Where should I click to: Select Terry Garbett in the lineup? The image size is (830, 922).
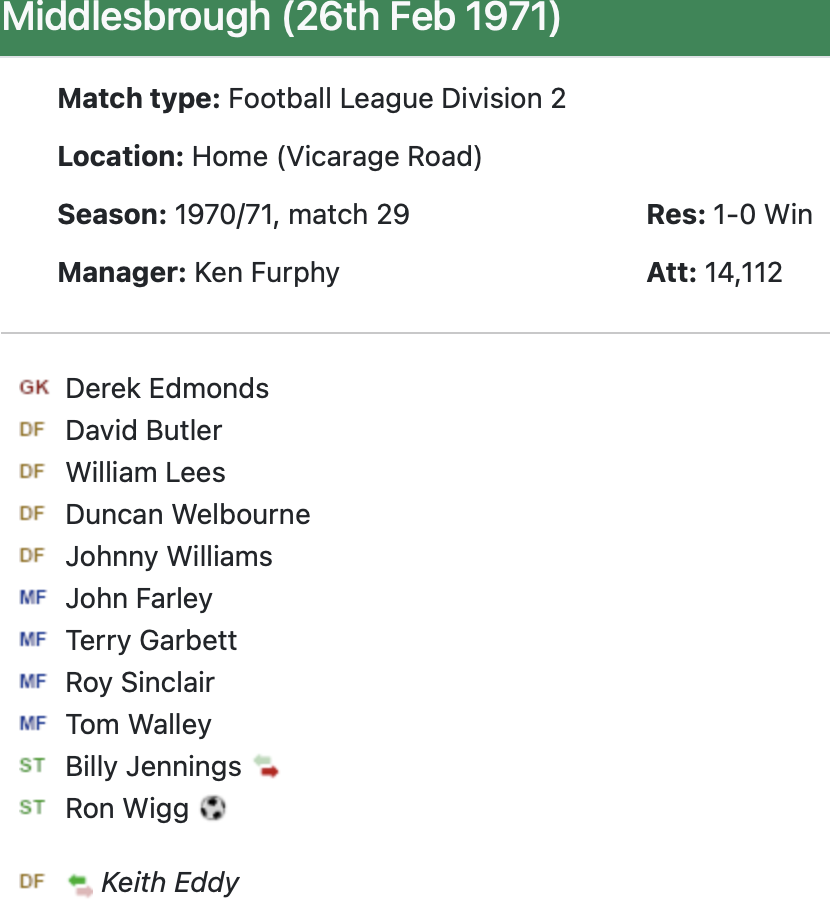[151, 640]
